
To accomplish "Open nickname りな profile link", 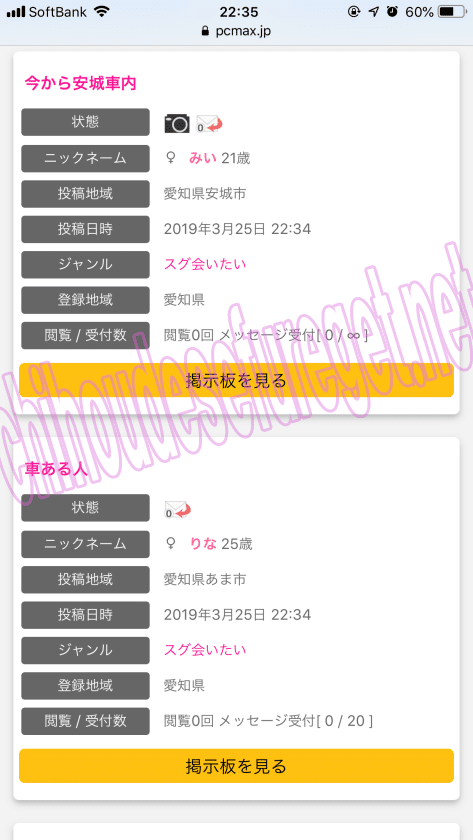I will pos(203,544).
